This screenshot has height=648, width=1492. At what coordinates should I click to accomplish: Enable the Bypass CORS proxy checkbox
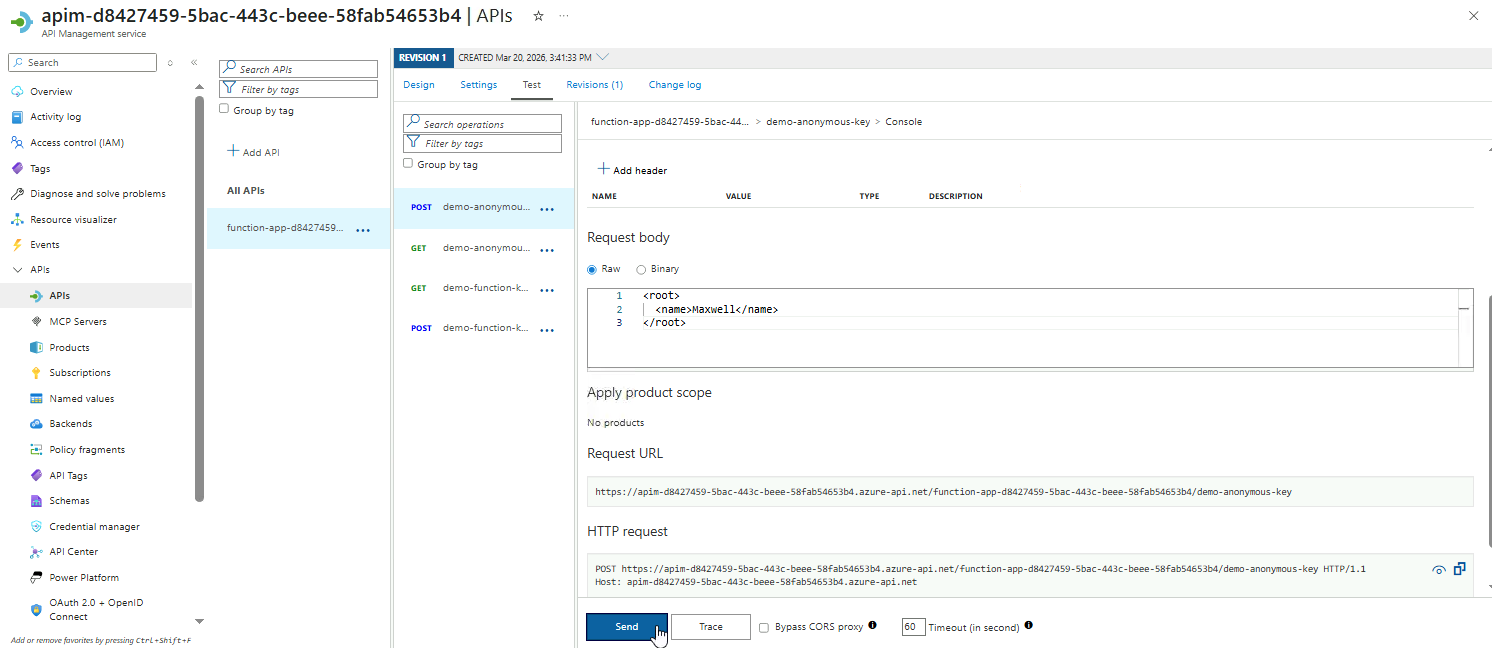764,627
